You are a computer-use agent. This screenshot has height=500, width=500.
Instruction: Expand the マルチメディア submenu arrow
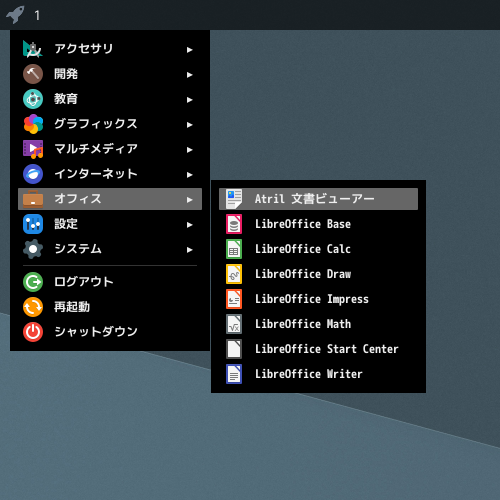coord(189,150)
